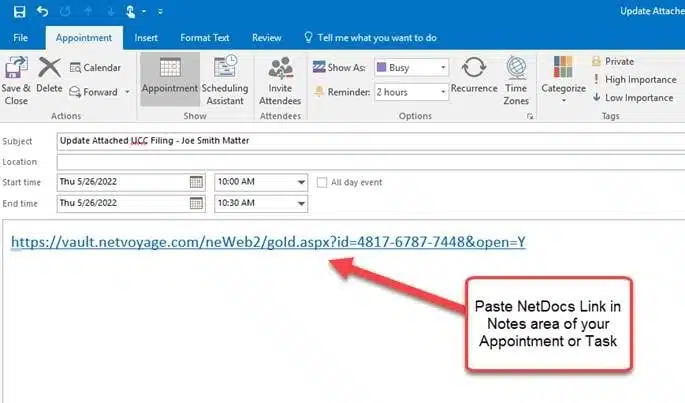Open the Customize Quick Access Toolbar arrow
Screen dimensions: 685x403
(x=160, y=12)
